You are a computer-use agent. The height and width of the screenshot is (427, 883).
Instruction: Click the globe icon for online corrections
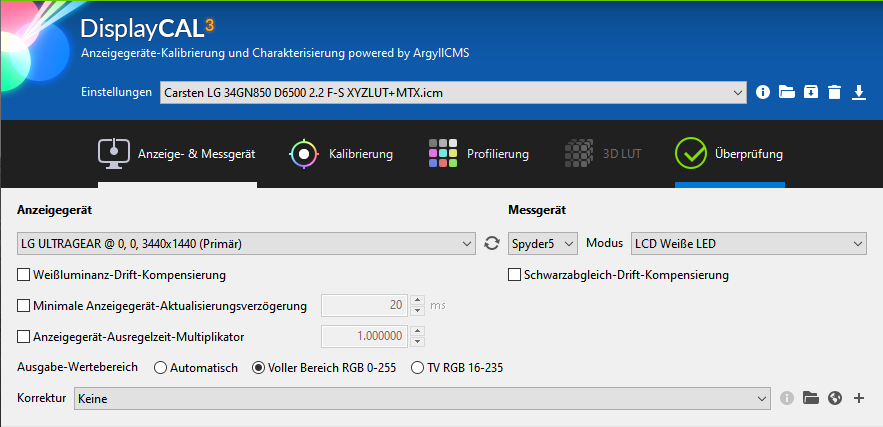point(835,398)
